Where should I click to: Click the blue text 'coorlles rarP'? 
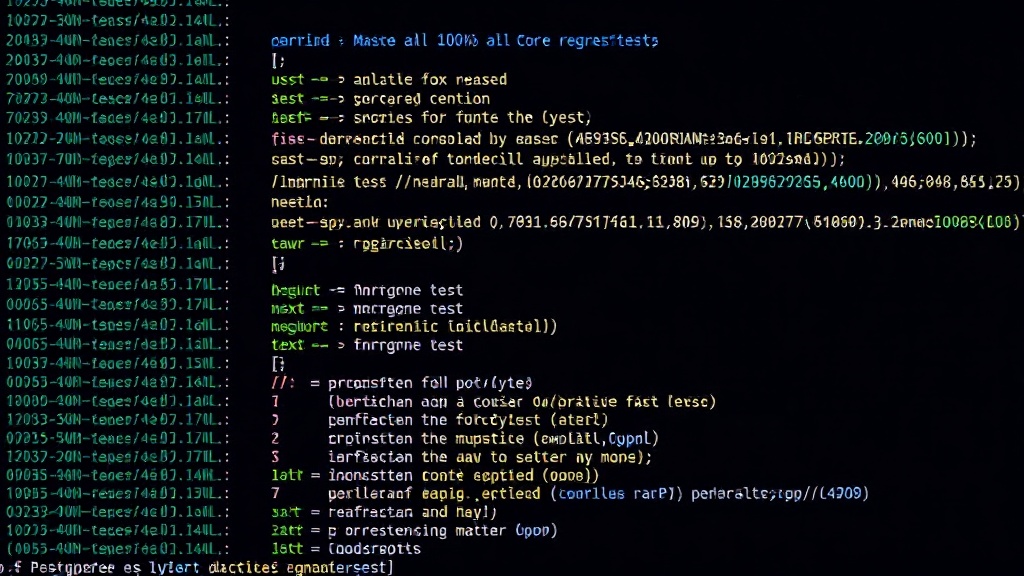(616, 494)
